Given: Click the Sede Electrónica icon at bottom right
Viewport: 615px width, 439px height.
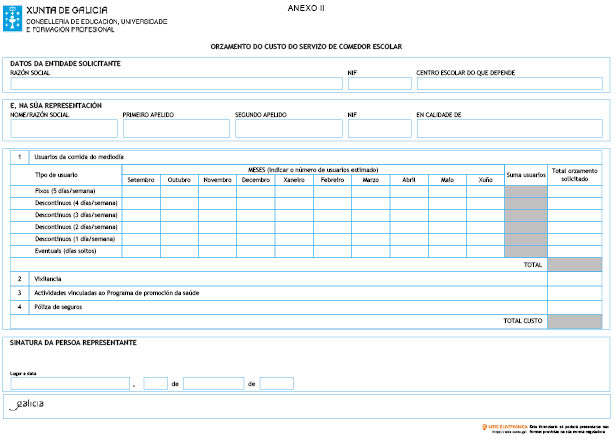Looking at the screenshot, I should (x=483, y=425).
